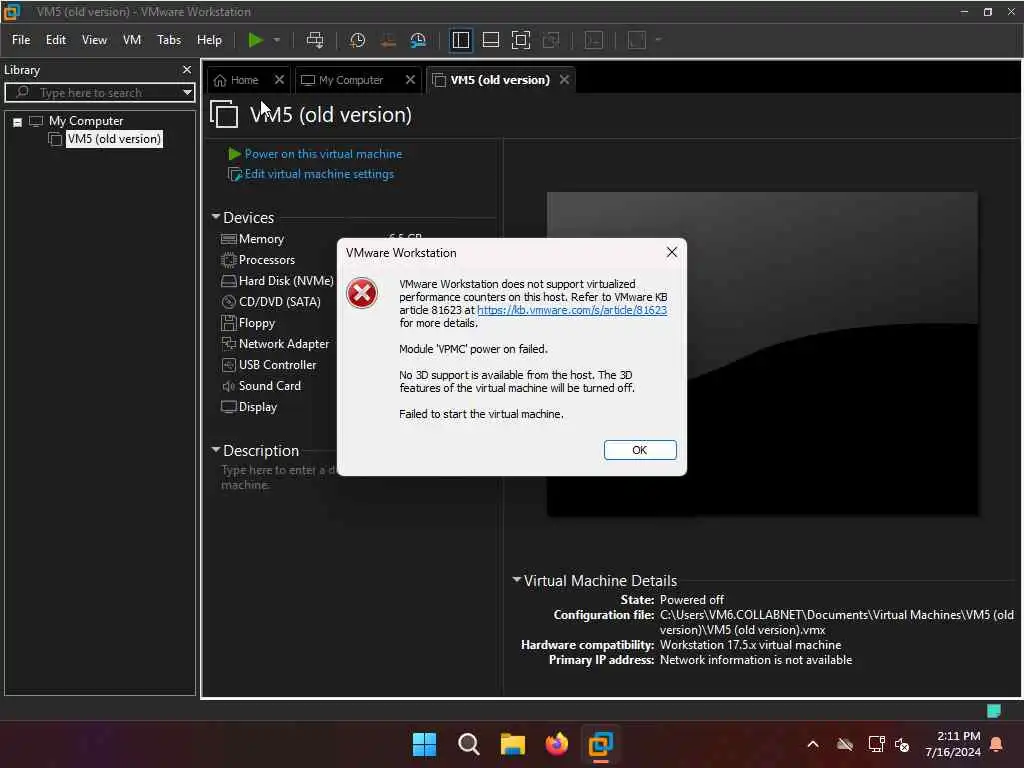
Task: Toggle the thumbnail bar view icon
Action: tap(490, 40)
